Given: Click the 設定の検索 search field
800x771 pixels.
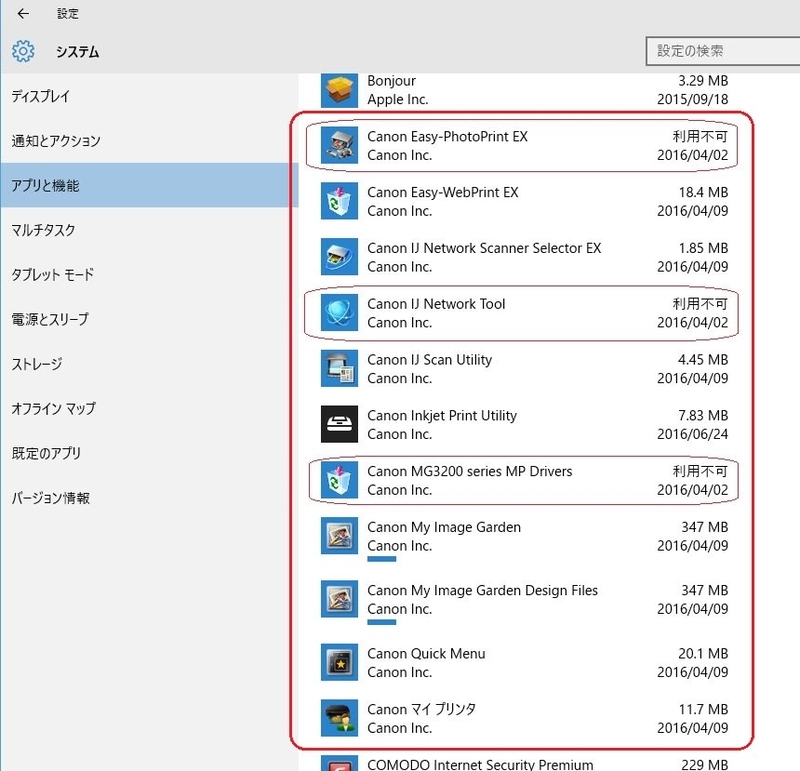Looking at the screenshot, I should 722,51.
